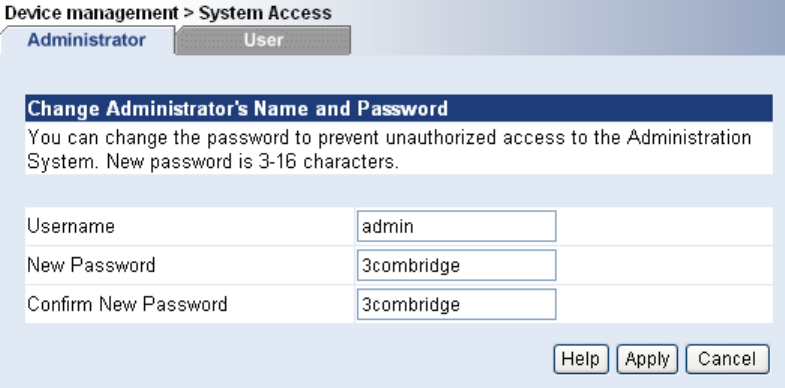This screenshot has height=388, width=785.
Task: Apply the administrator password changes
Action: [x=647, y=359]
